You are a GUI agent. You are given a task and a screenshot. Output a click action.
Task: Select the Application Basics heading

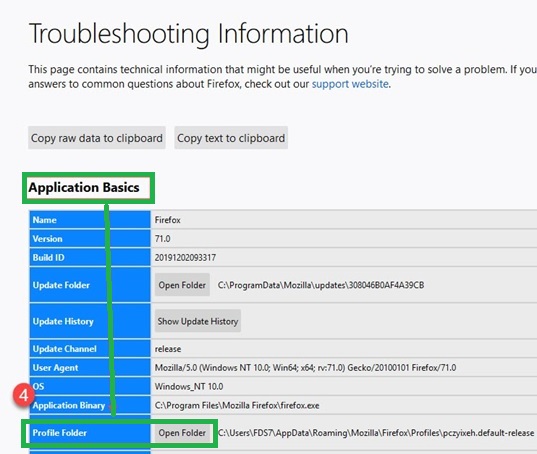coord(84,187)
